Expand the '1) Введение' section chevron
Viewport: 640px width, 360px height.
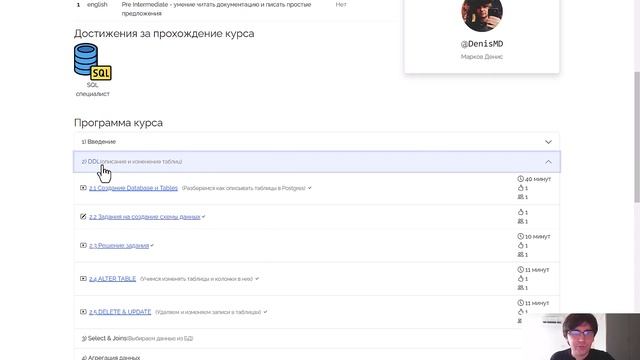548,142
